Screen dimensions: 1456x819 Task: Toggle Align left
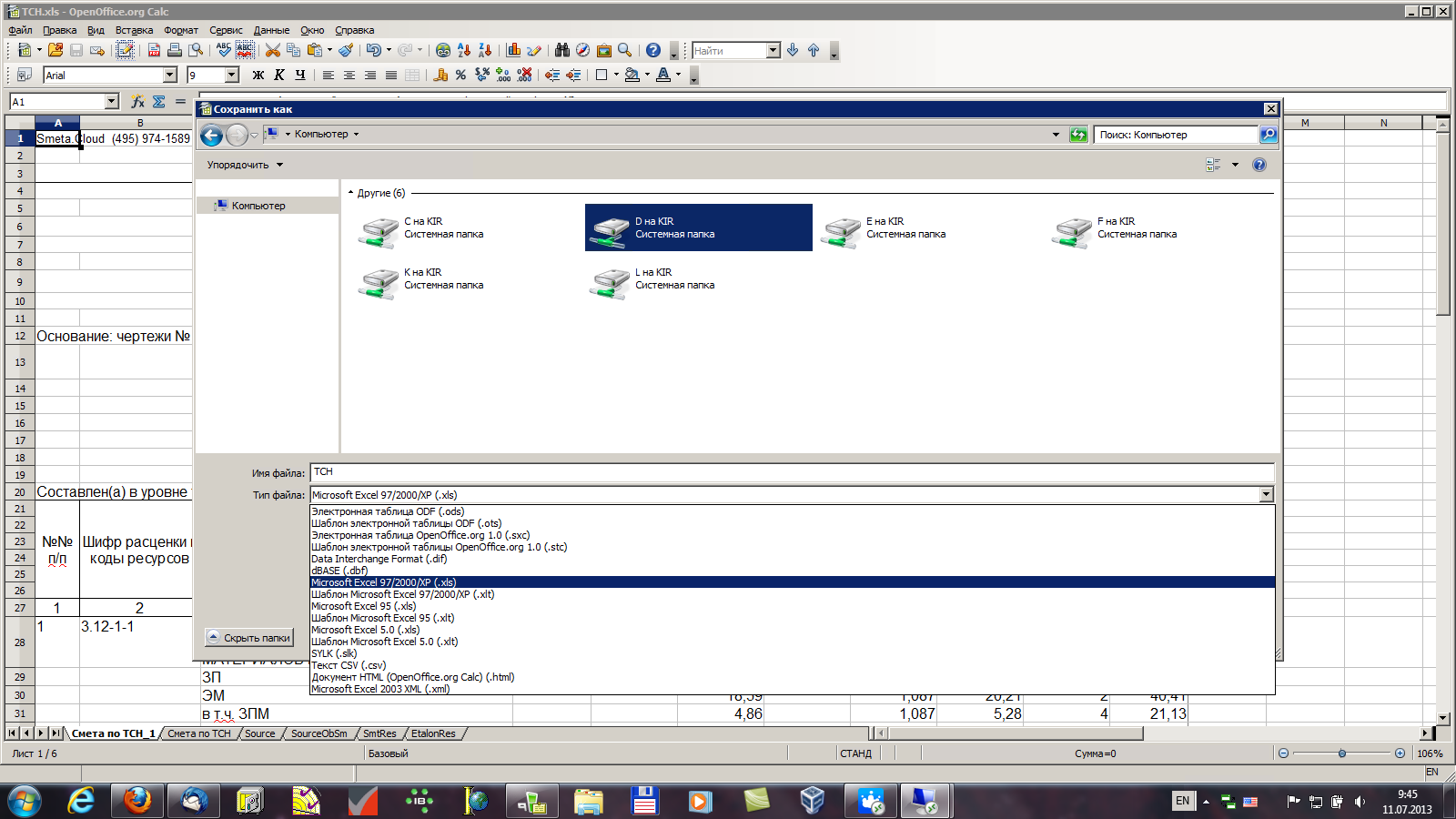coord(329,75)
